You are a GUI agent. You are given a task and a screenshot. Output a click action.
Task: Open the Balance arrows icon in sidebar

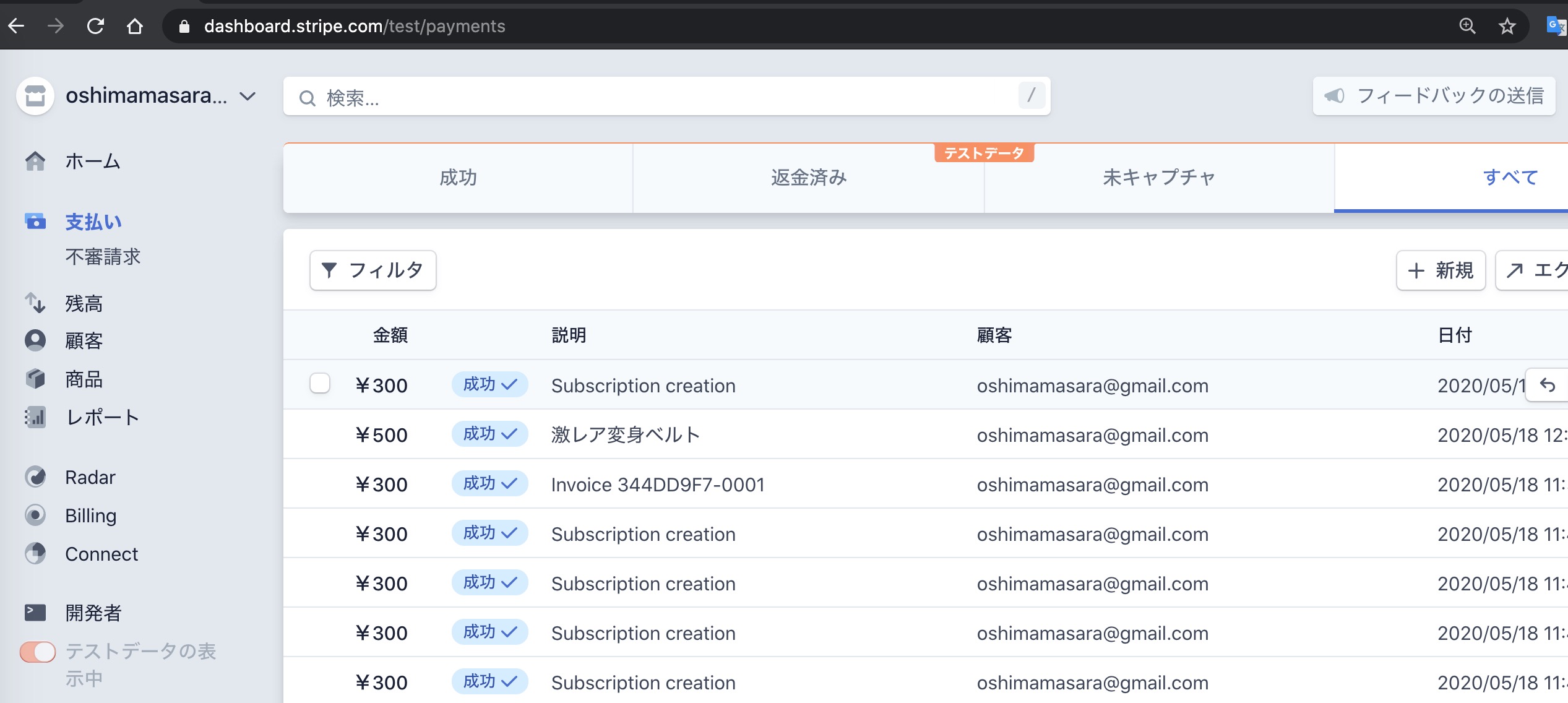35,303
